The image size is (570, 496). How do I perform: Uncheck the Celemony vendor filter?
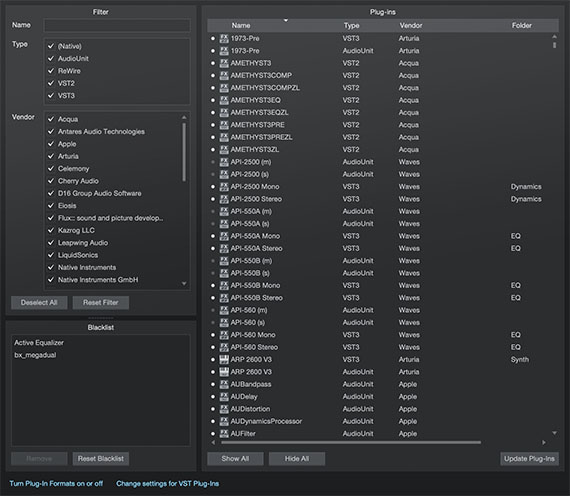[51, 169]
